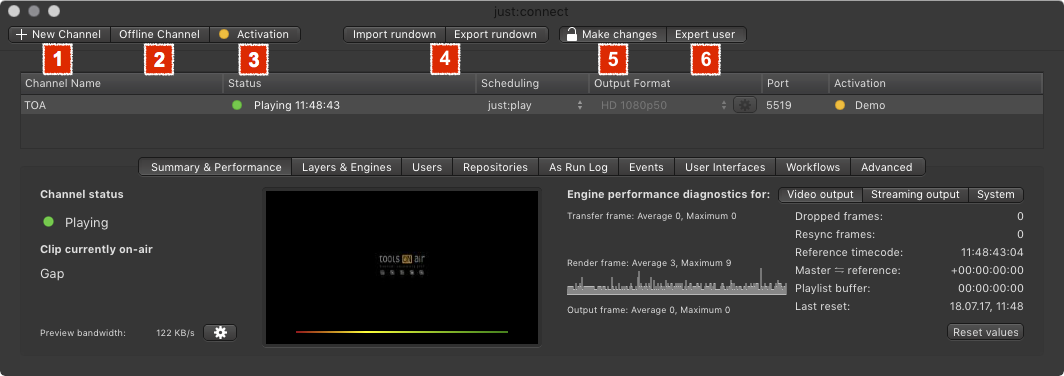Image resolution: width=1064 pixels, height=376 pixels.
Task: Click the audio level meter bar in preview
Action: (x=402, y=332)
